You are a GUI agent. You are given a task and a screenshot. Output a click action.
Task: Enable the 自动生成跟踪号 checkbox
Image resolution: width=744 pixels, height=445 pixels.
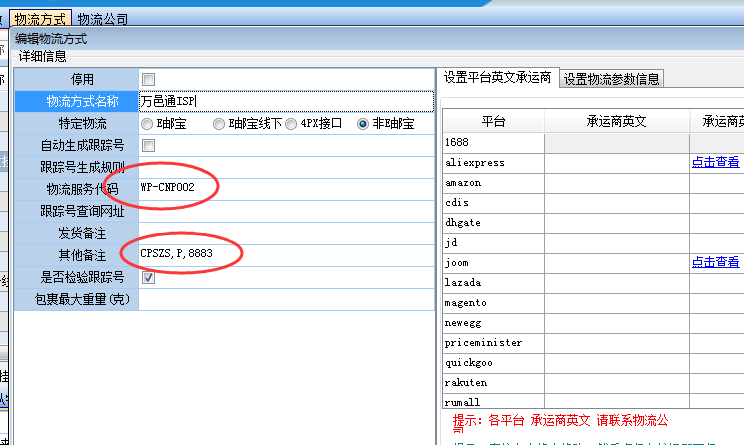click(x=149, y=145)
